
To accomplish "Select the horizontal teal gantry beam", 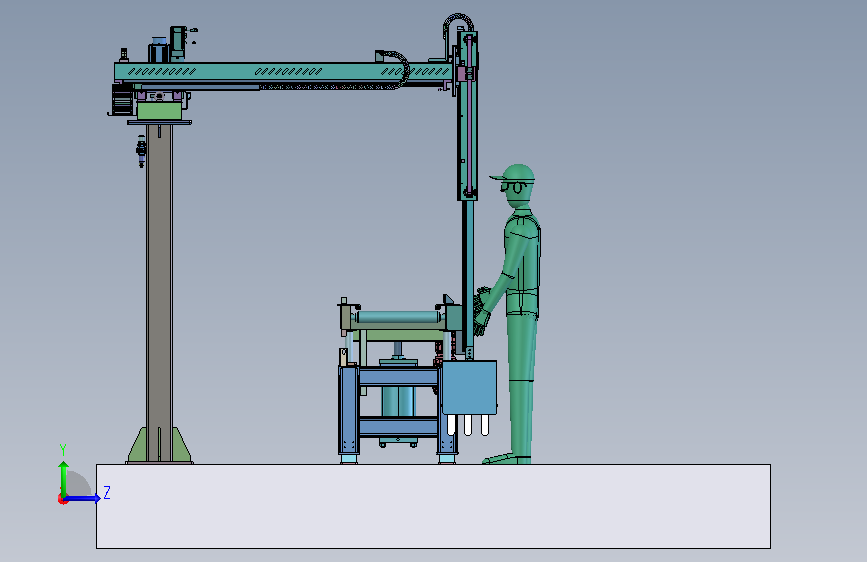I will tap(283, 71).
